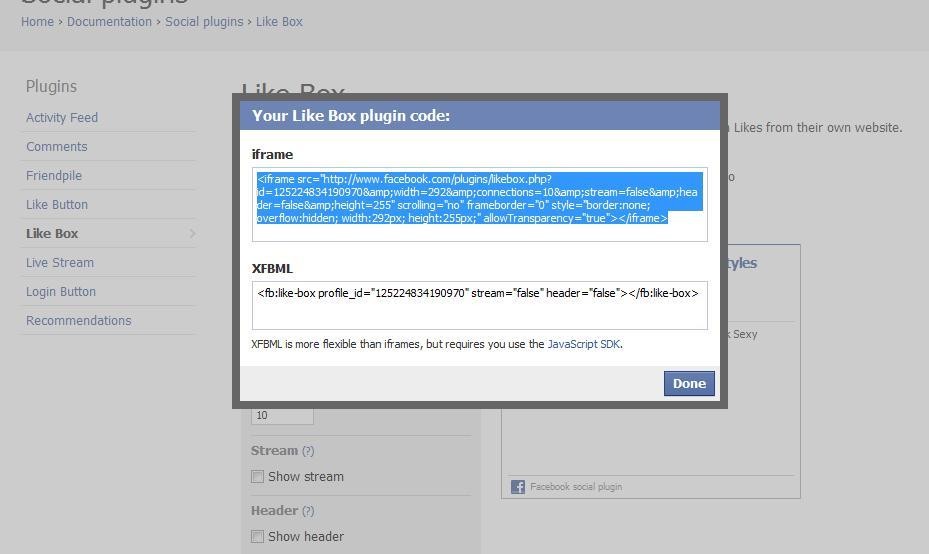Click the XFBML code text box
This screenshot has width=929, height=554.
[x=479, y=305]
